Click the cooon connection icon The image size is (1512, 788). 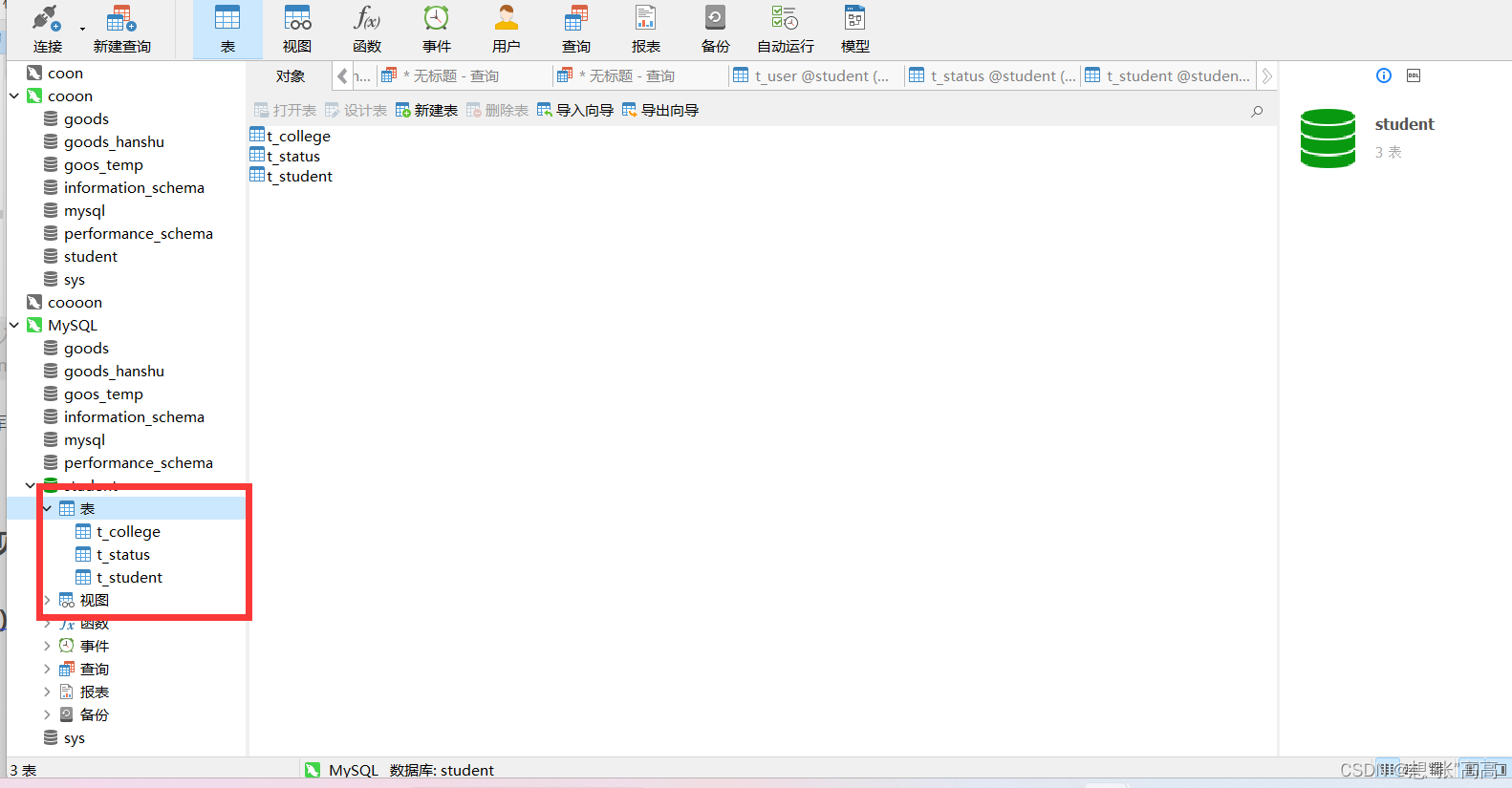tap(34, 96)
